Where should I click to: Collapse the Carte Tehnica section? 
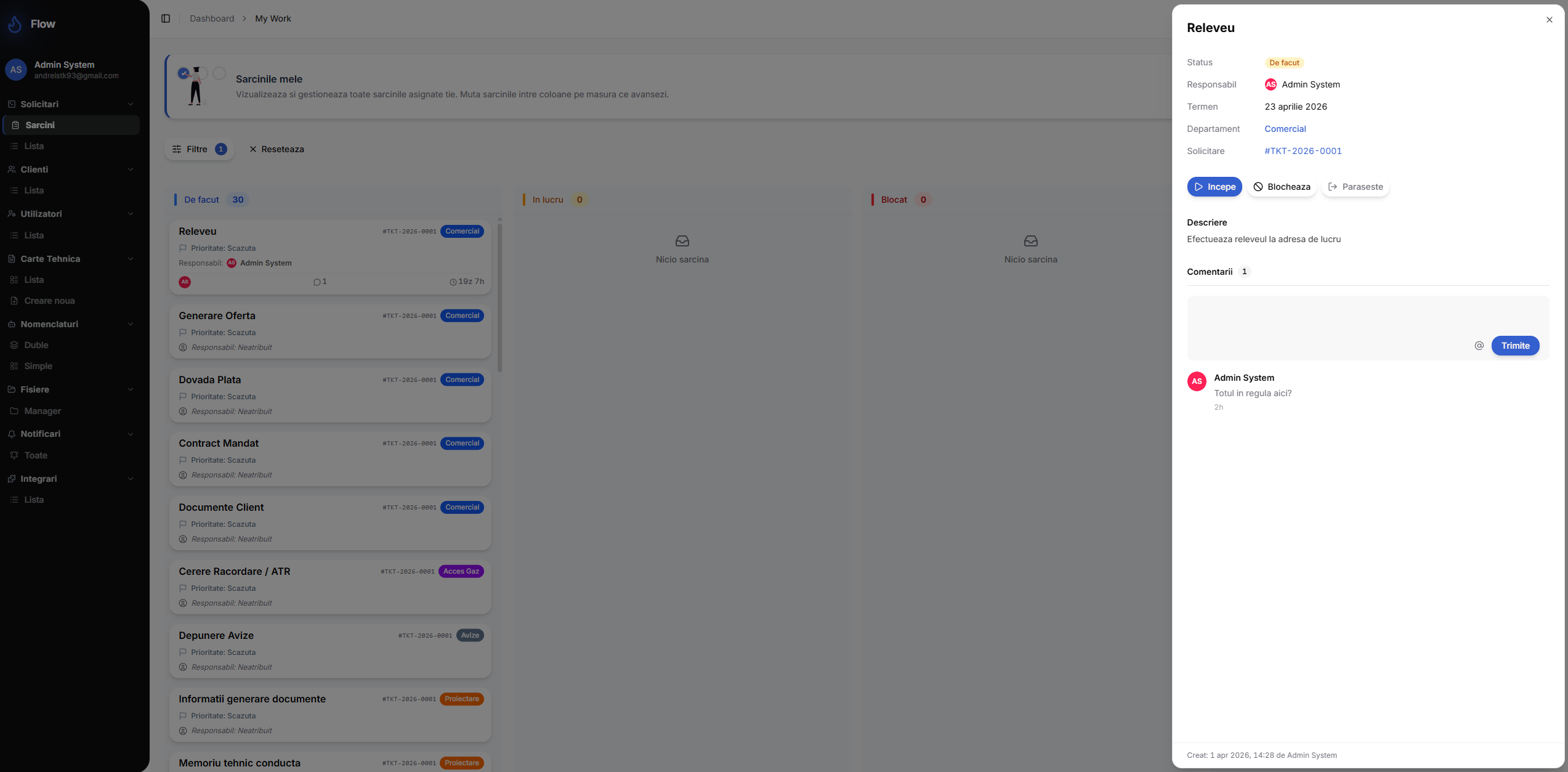tap(130, 259)
